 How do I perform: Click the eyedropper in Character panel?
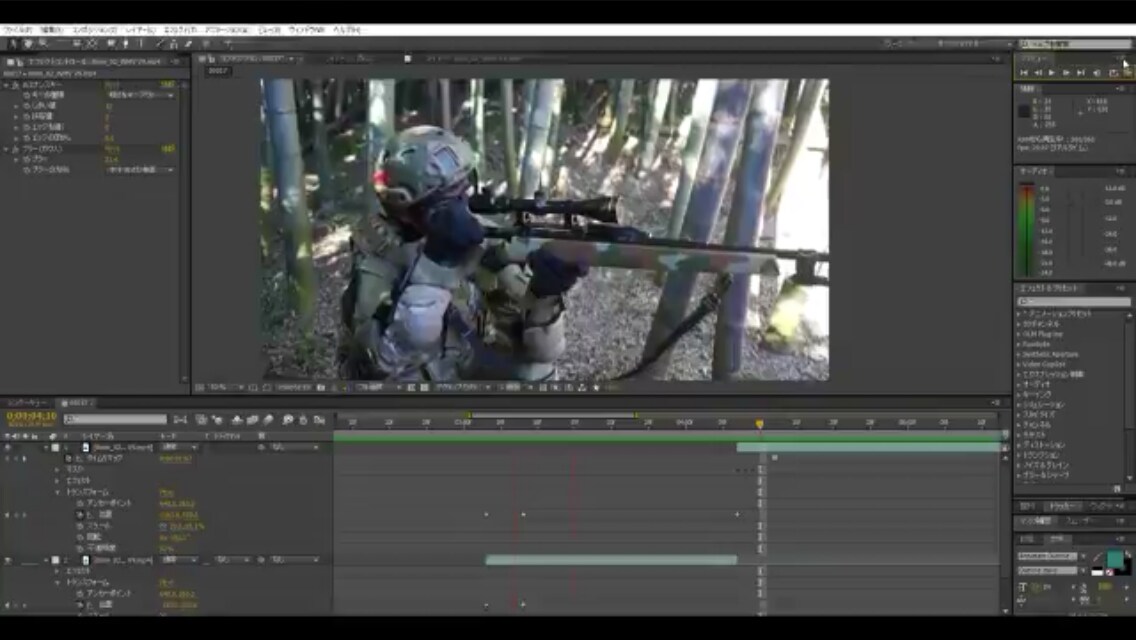tap(1100, 558)
